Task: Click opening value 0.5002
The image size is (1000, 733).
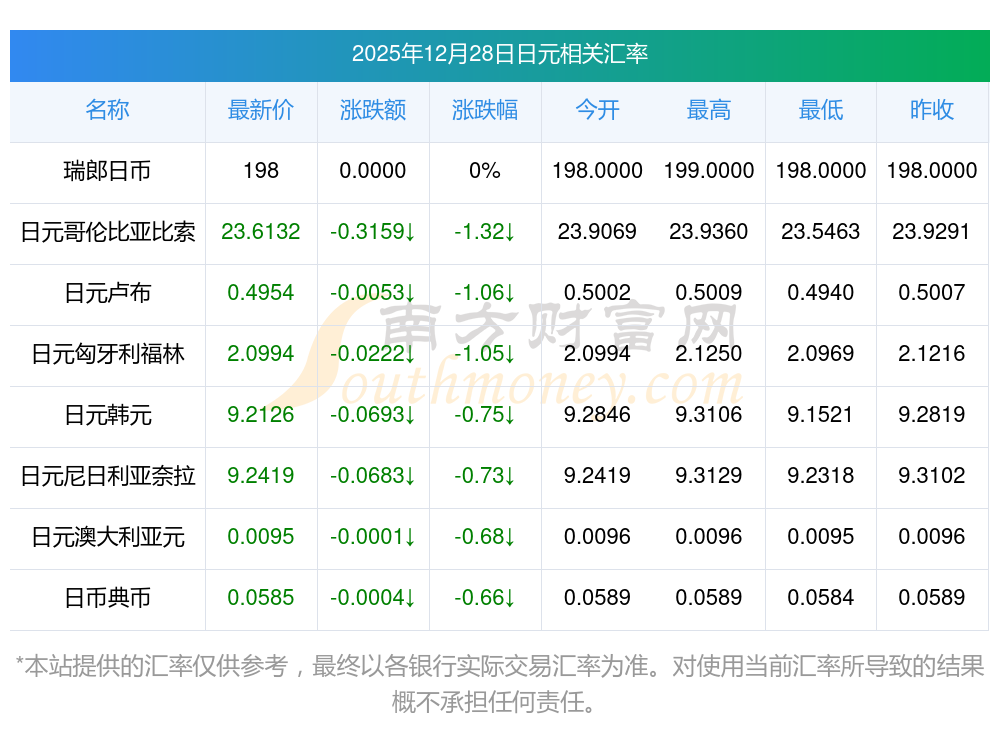Action: 597,292
